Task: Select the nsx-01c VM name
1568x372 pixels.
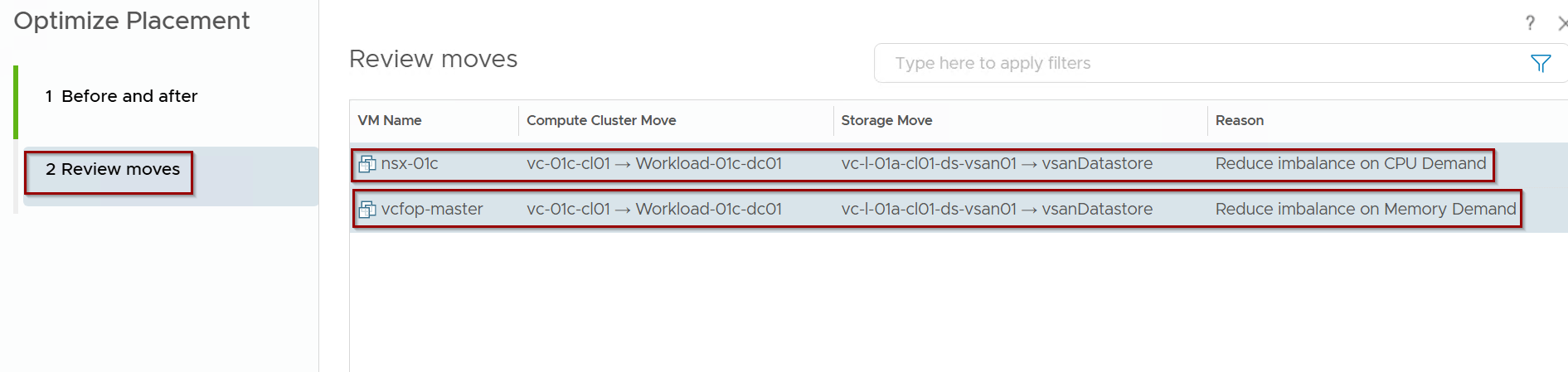Action: point(410,164)
